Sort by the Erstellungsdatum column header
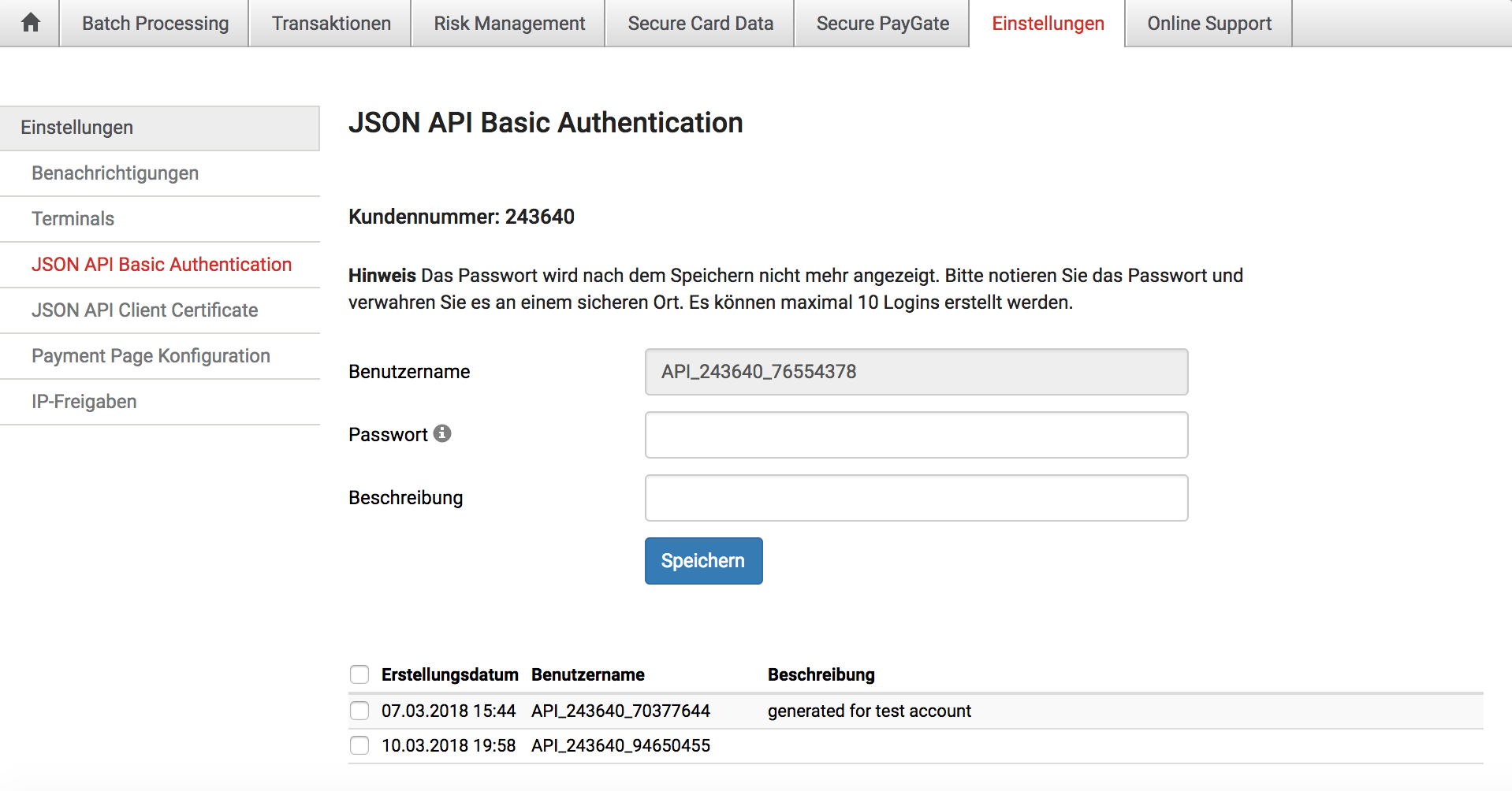This screenshot has height=791, width=1512. click(x=449, y=674)
